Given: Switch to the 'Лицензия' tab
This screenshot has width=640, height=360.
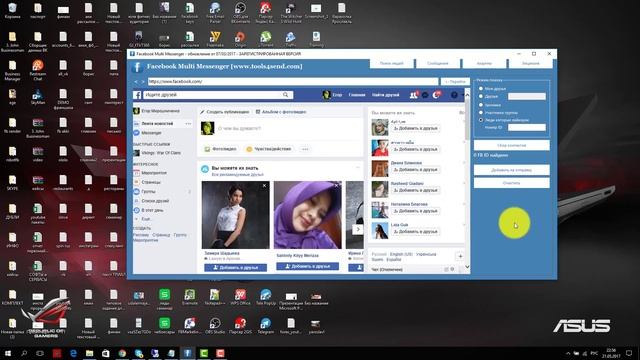Looking at the screenshot, I should click(531, 63).
